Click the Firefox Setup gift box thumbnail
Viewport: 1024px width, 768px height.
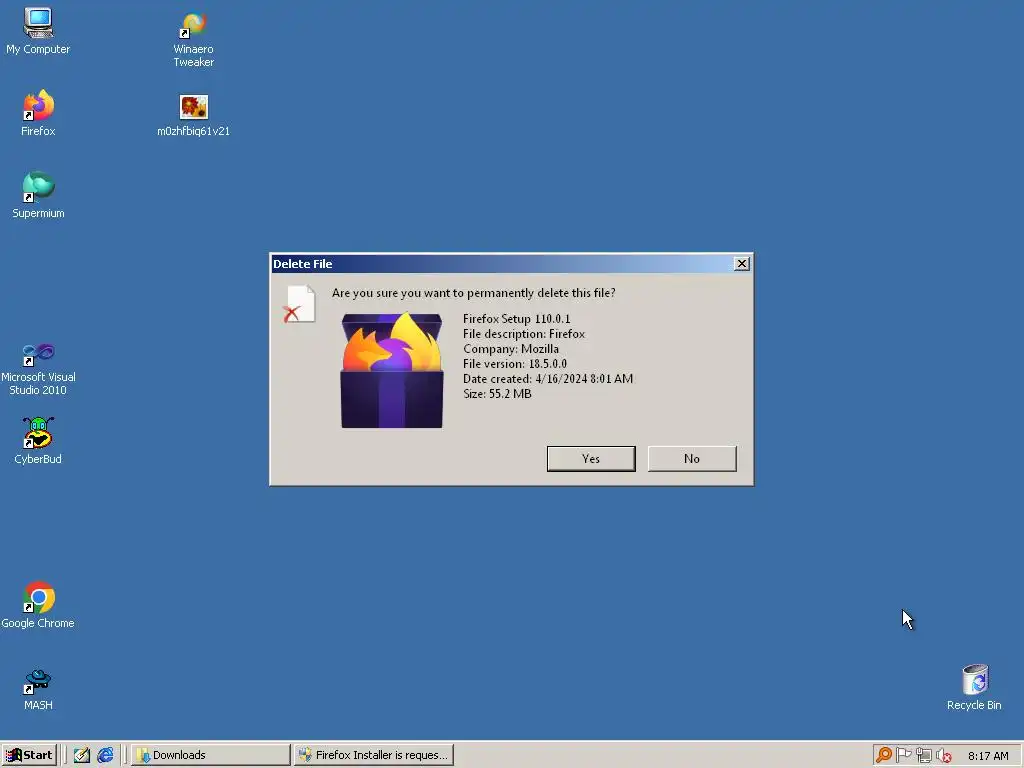[392, 370]
